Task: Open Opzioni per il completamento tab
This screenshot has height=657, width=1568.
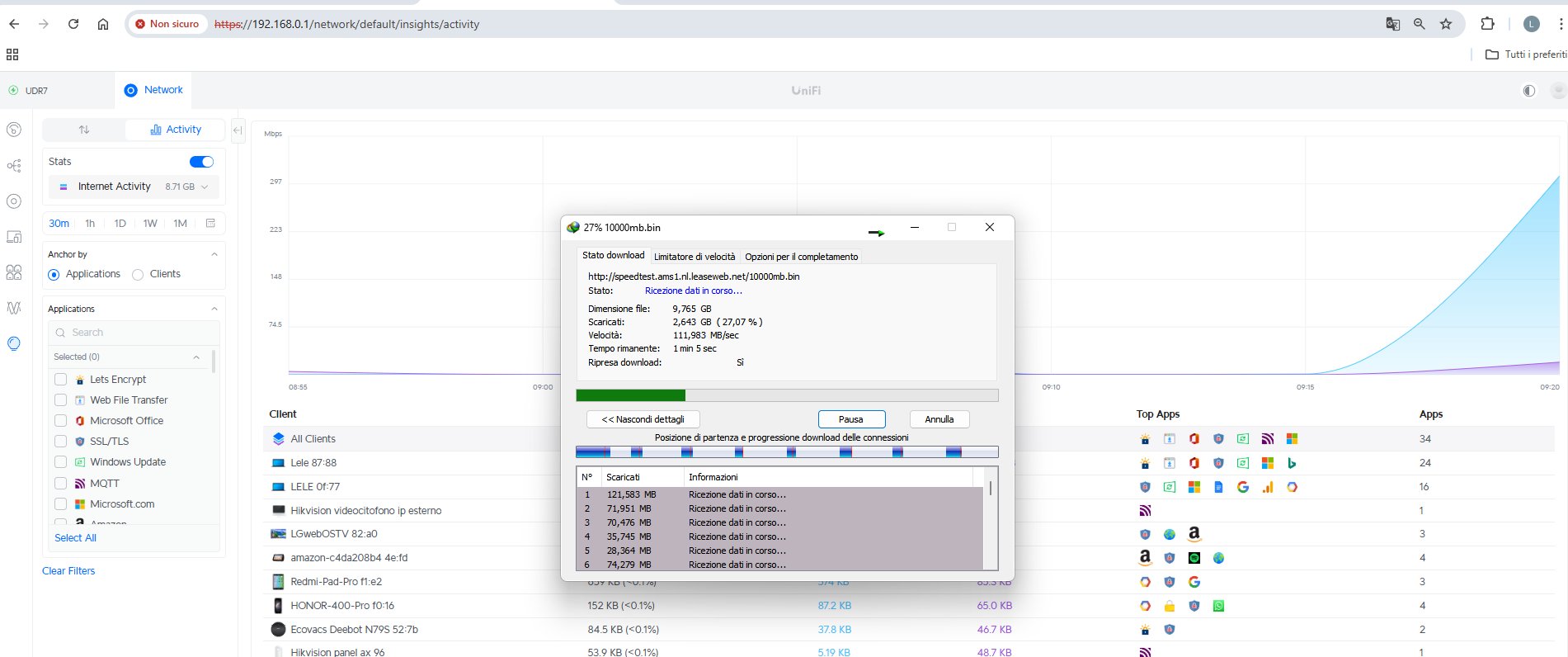Action: [x=801, y=257]
